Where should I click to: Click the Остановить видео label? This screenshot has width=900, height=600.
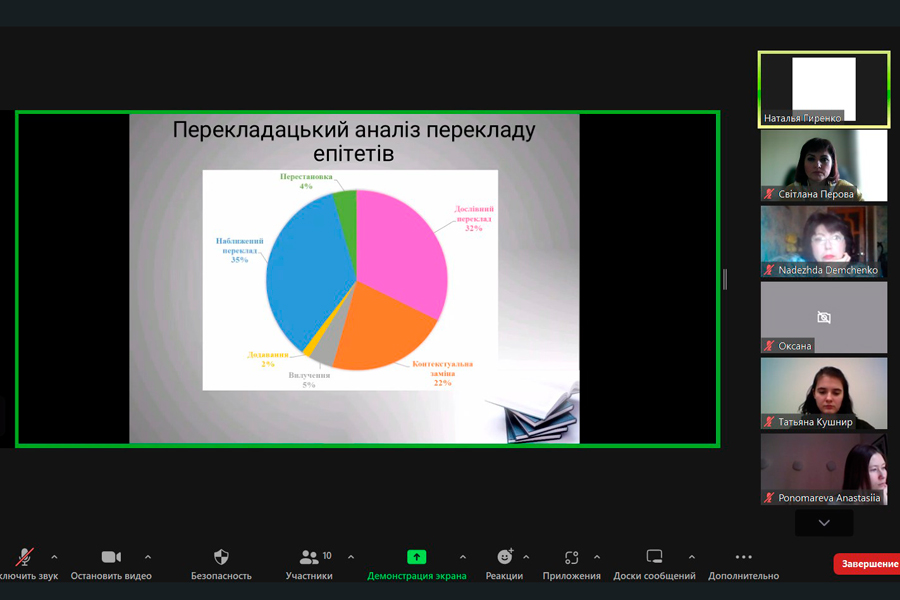111,576
